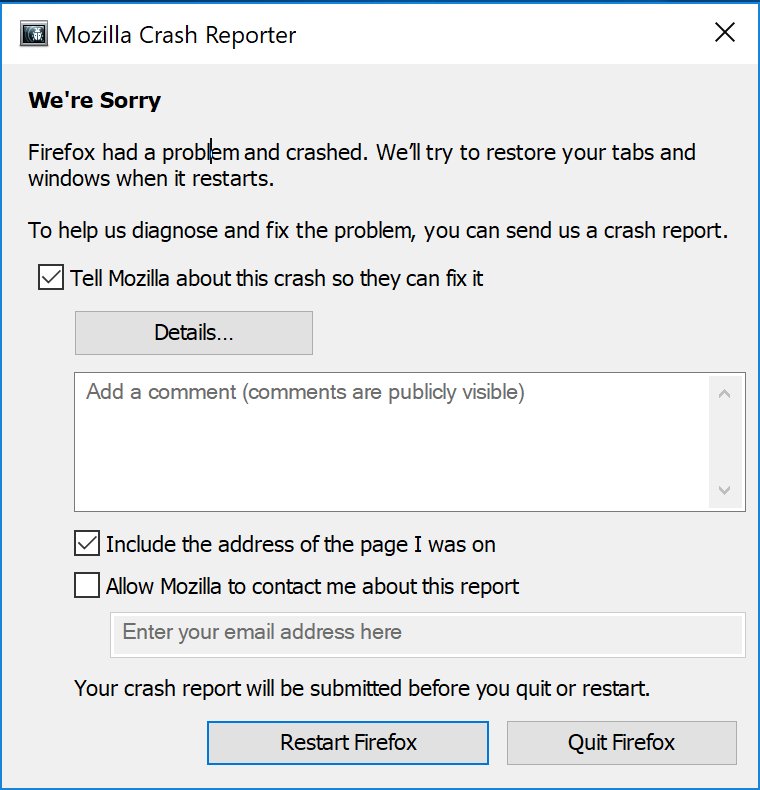Uncheck the Tell Mozilla about this crash box
This screenshot has width=760, height=790.
[50, 277]
